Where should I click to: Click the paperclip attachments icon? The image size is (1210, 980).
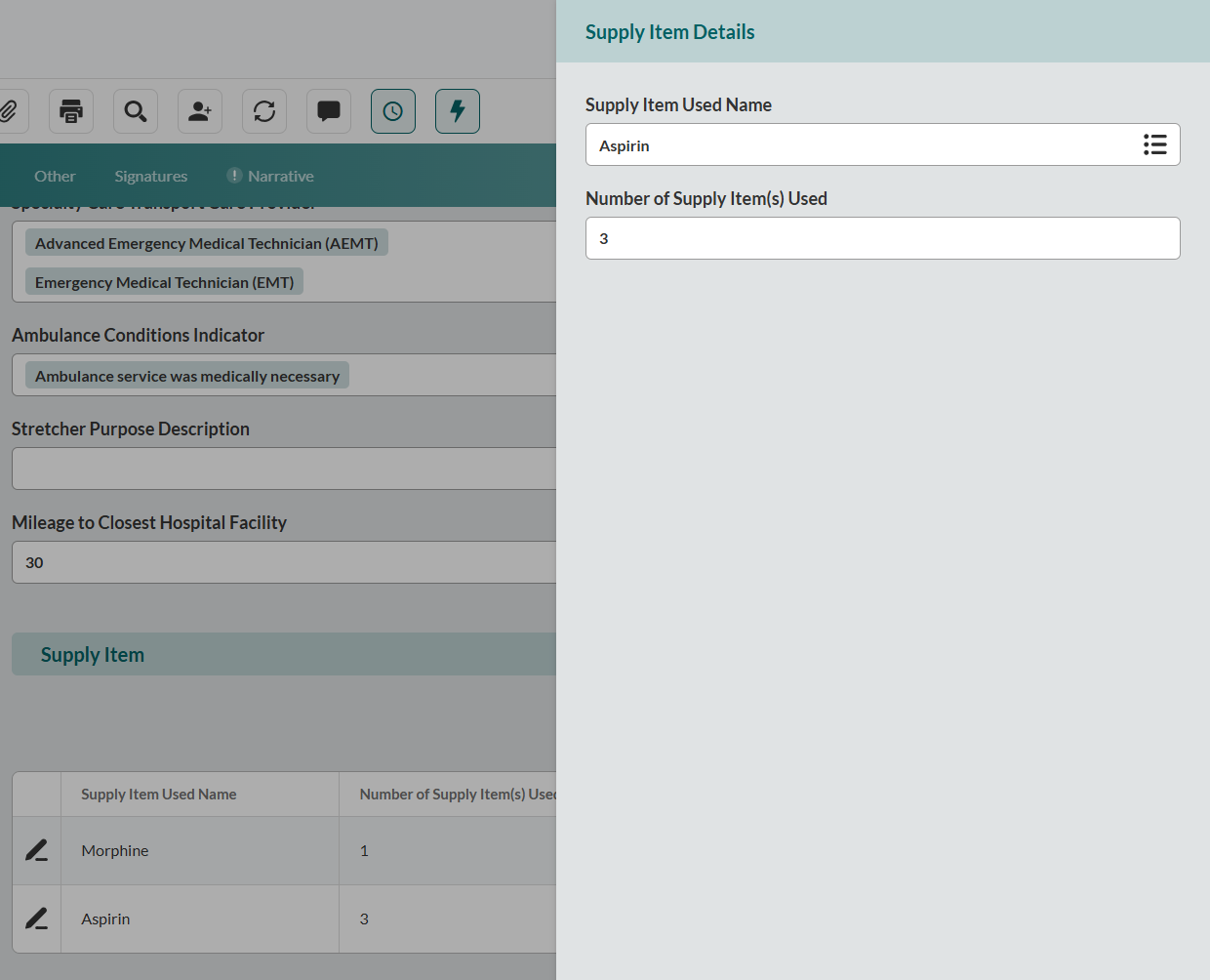pyautogui.click(x=9, y=111)
